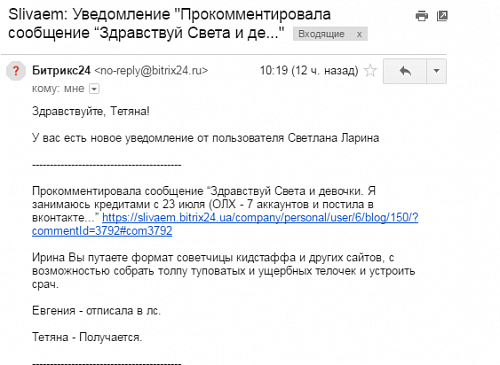Click the Входящие label tag

pyautogui.click(x=321, y=34)
